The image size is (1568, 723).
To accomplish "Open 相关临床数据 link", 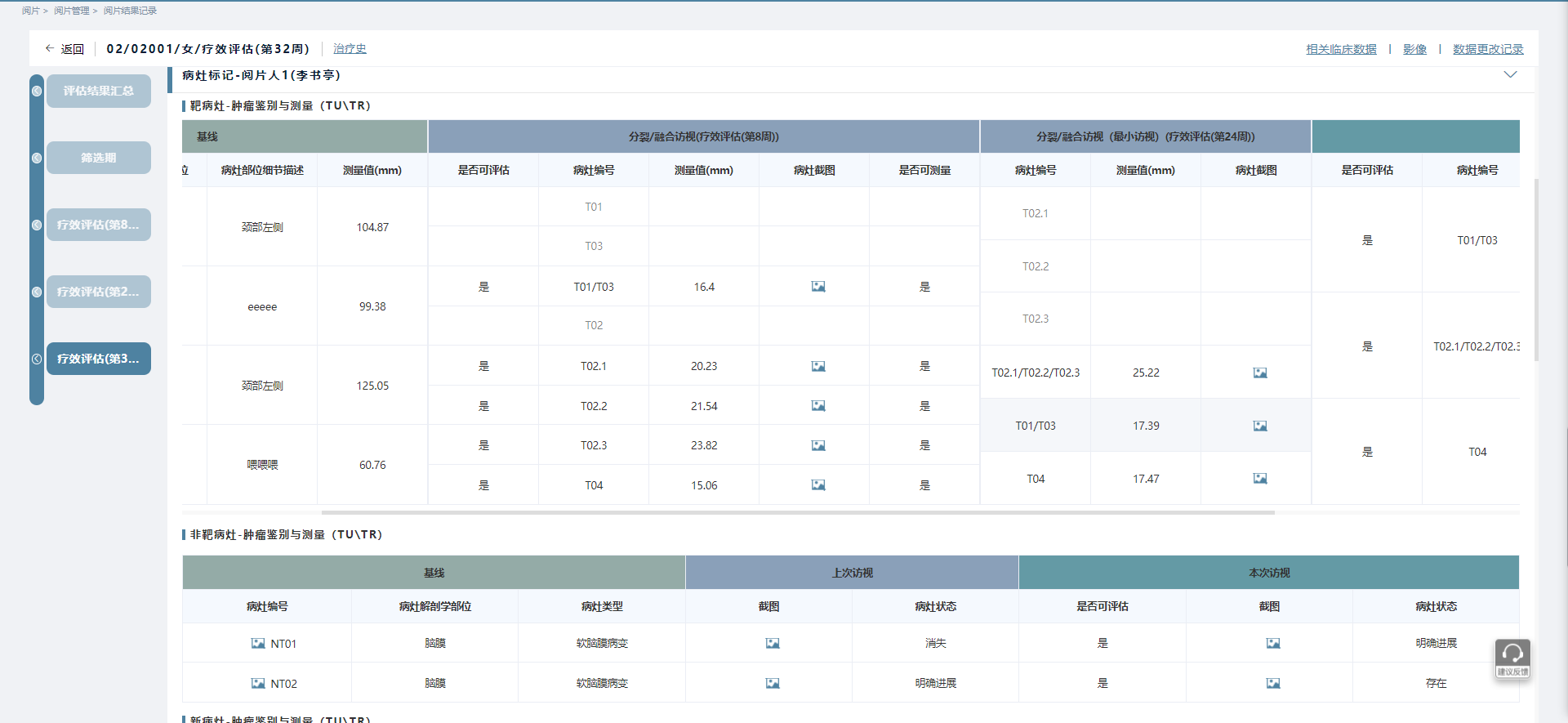I will click(1341, 49).
